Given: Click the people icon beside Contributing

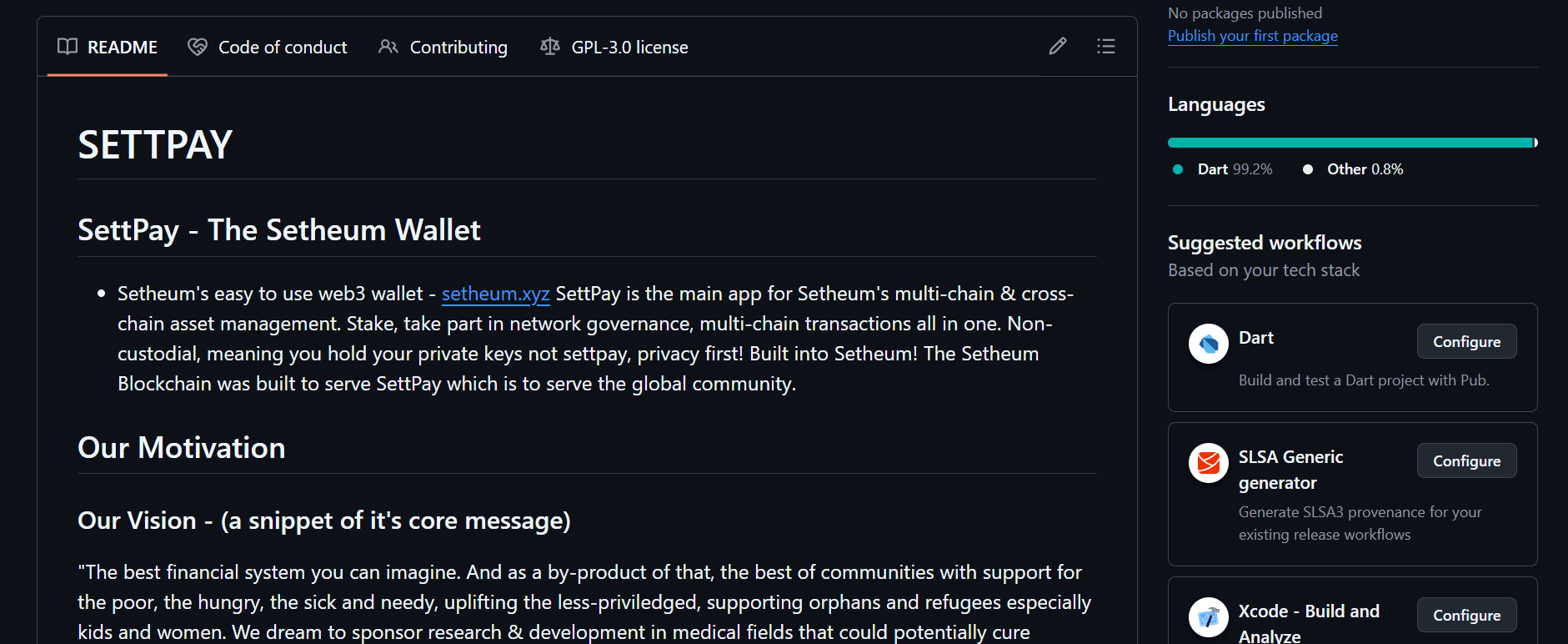Looking at the screenshot, I should (x=388, y=47).
